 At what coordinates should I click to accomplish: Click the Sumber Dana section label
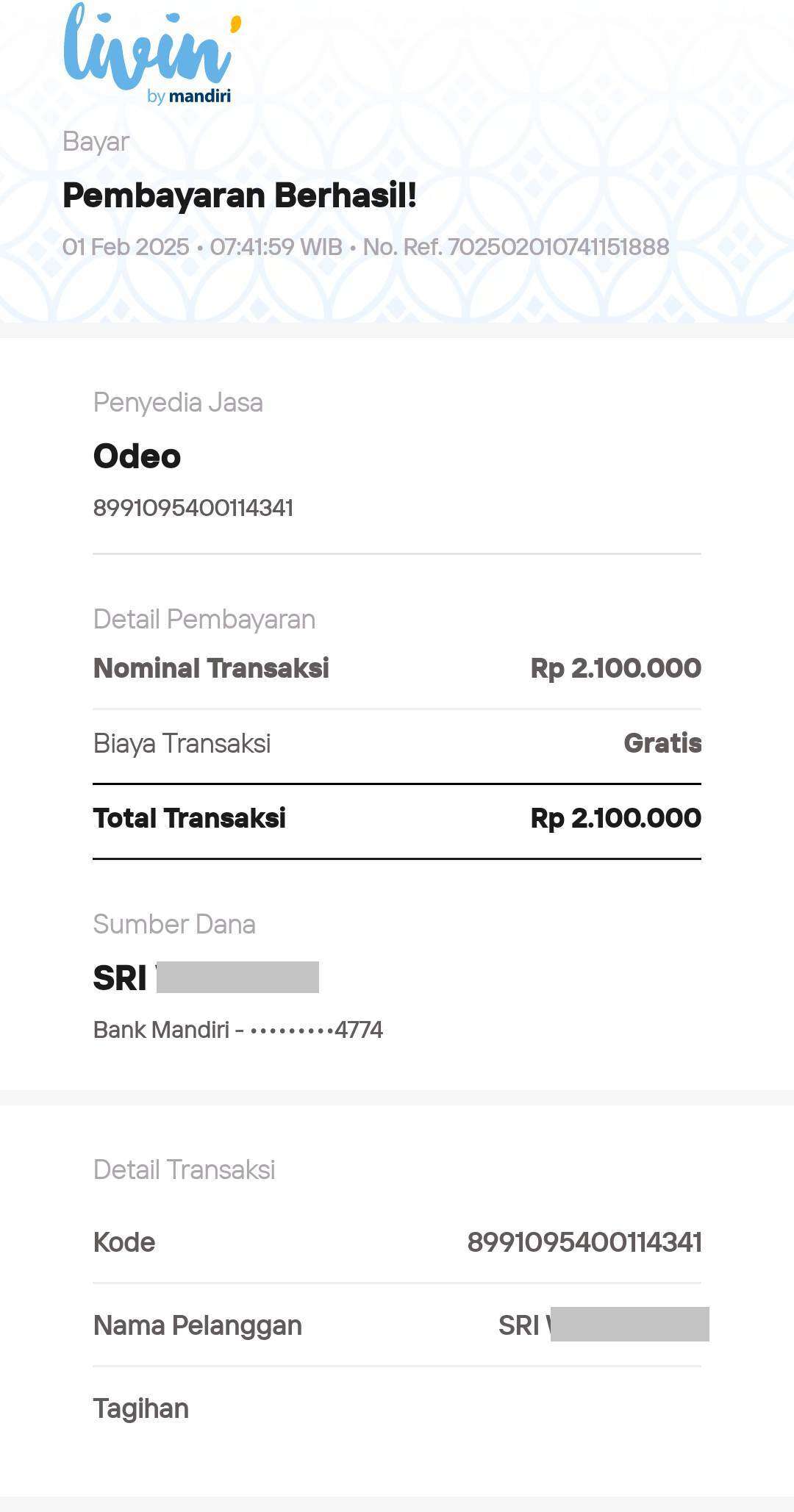tap(174, 924)
